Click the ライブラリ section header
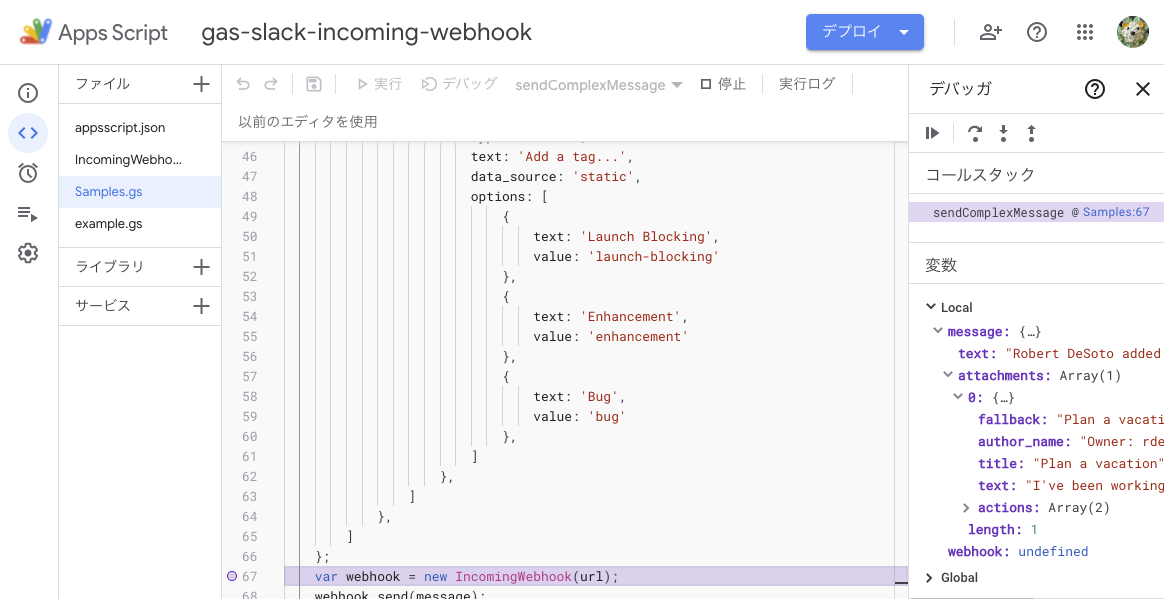Viewport: 1164px width, 599px height. 110,267
